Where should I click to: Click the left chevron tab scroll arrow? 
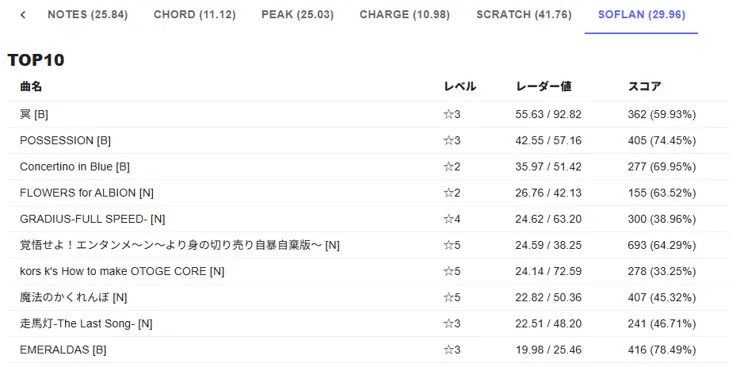coord(23,15)
